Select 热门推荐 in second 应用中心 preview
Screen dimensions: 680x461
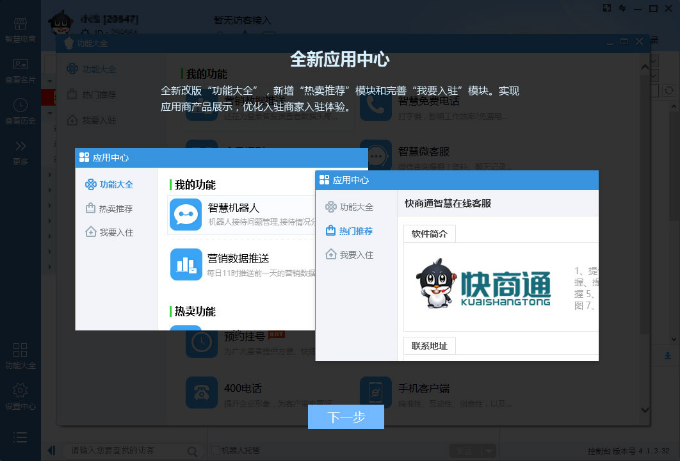tap(349, 231)
